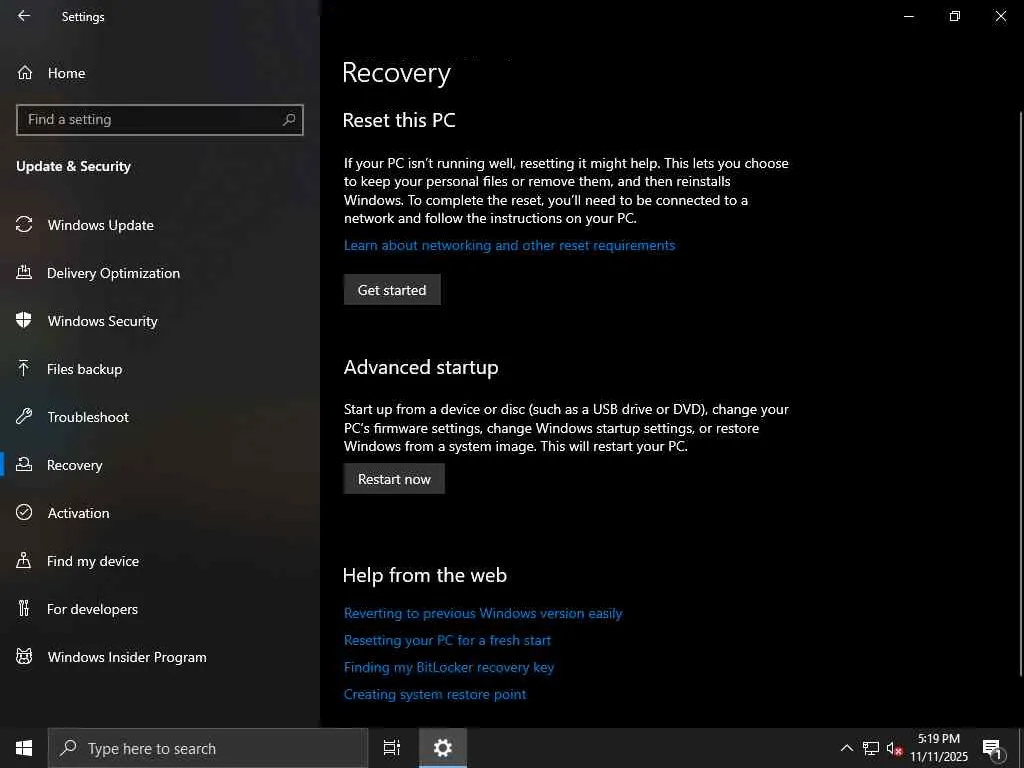Open Finding my BitLocker recovery key link

coord(449,667)
